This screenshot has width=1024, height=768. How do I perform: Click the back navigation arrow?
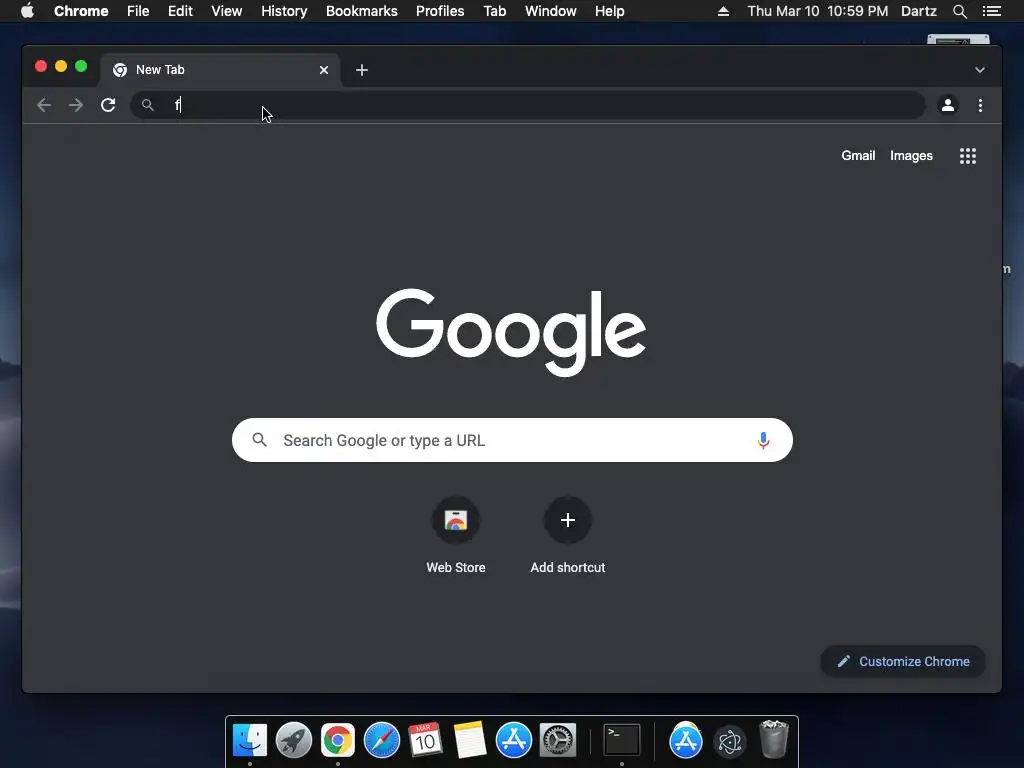point(44,105)
